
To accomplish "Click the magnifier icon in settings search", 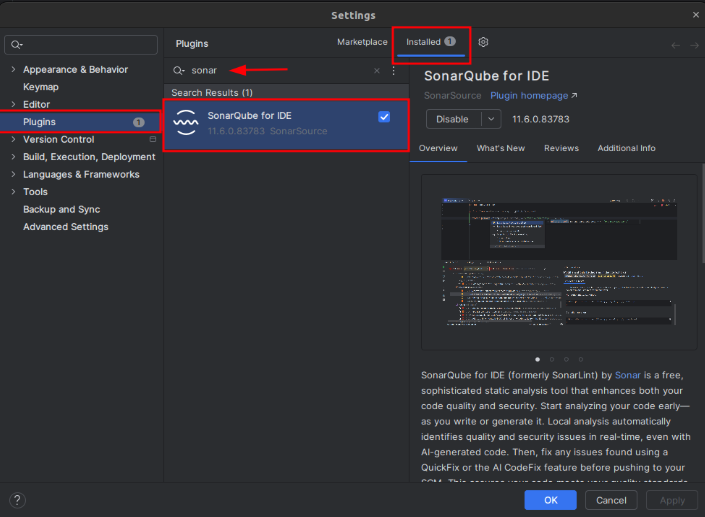I will coord(16,45).
